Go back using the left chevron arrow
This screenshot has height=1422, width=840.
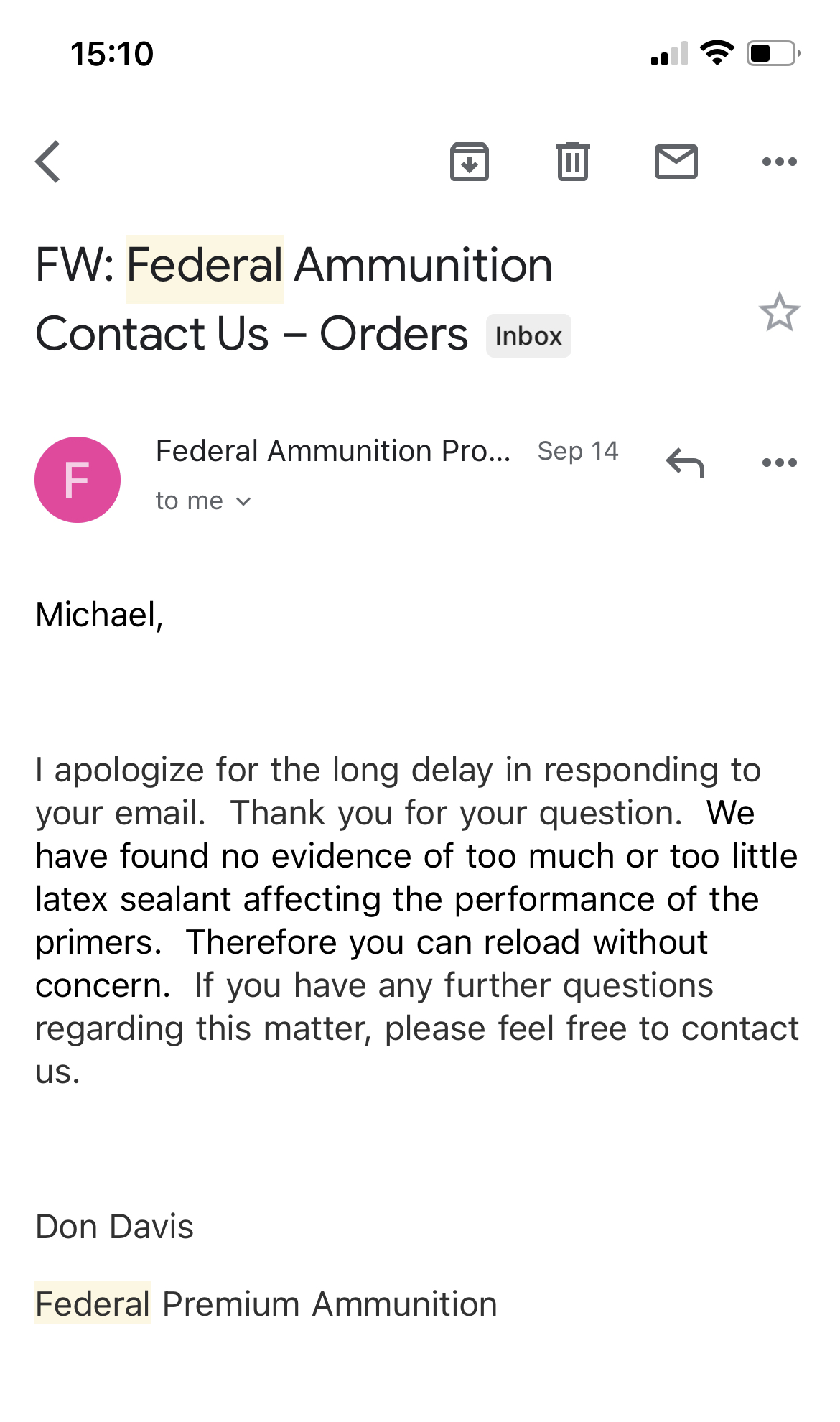48,162
